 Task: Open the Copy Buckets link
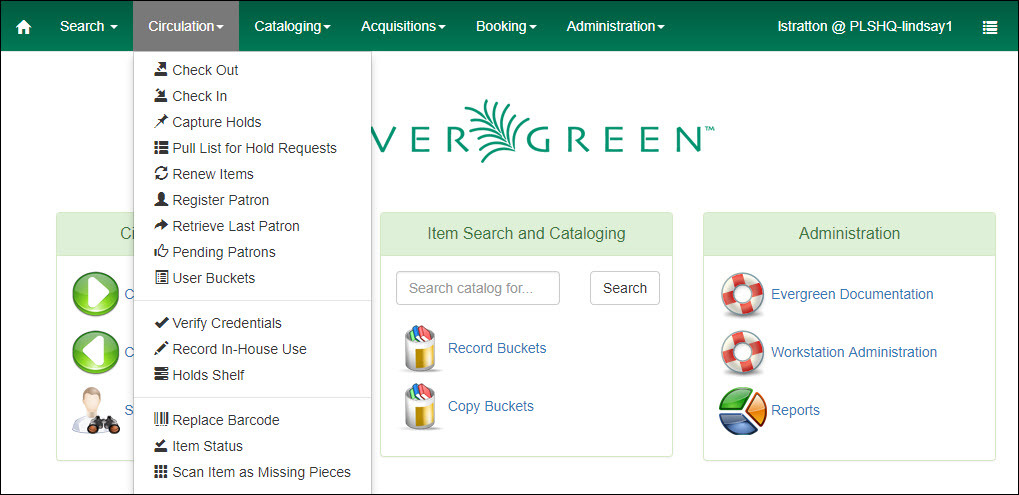coord(491,406)
